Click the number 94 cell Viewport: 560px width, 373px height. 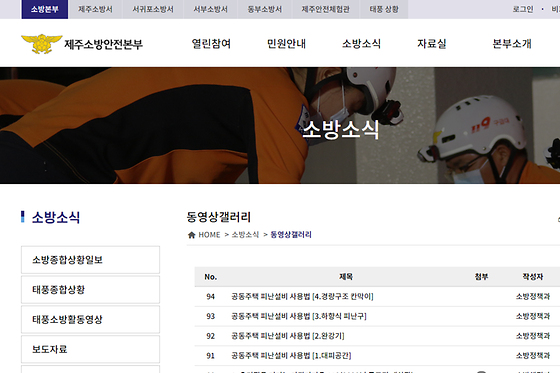(211, 297)
